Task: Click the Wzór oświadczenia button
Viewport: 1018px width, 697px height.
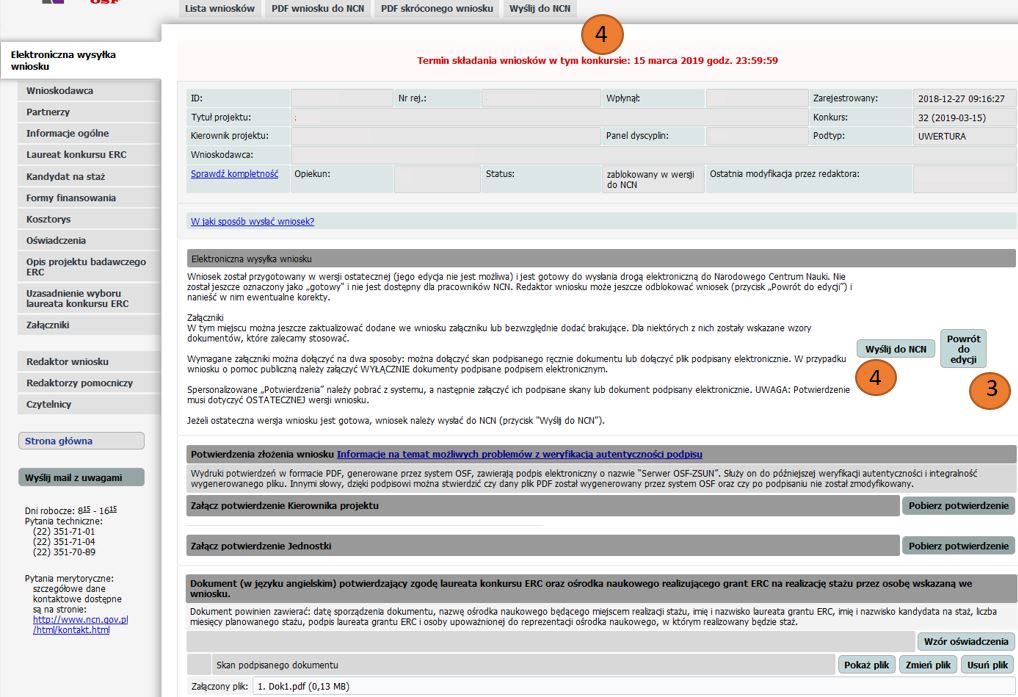Action: click(966, 642)
